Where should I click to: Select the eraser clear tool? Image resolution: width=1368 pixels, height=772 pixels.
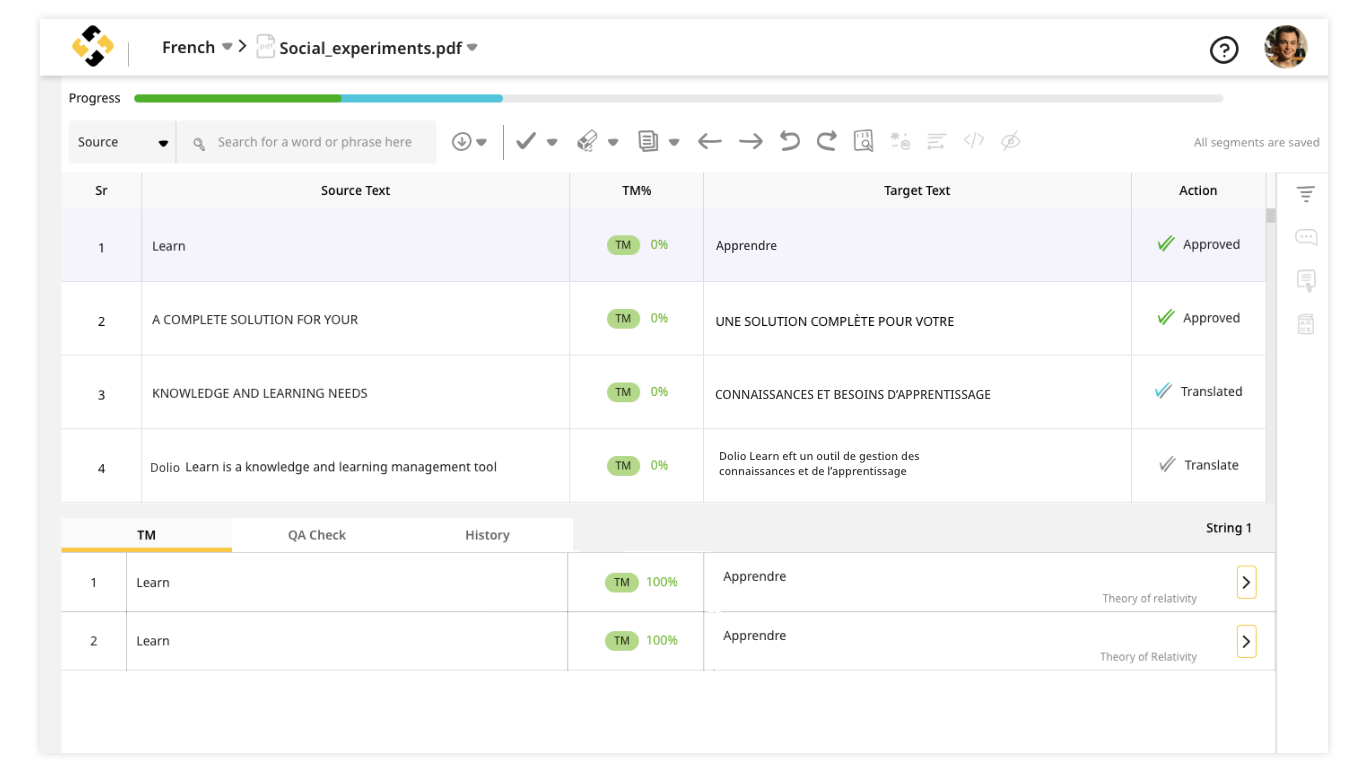[x=587, y=142]
